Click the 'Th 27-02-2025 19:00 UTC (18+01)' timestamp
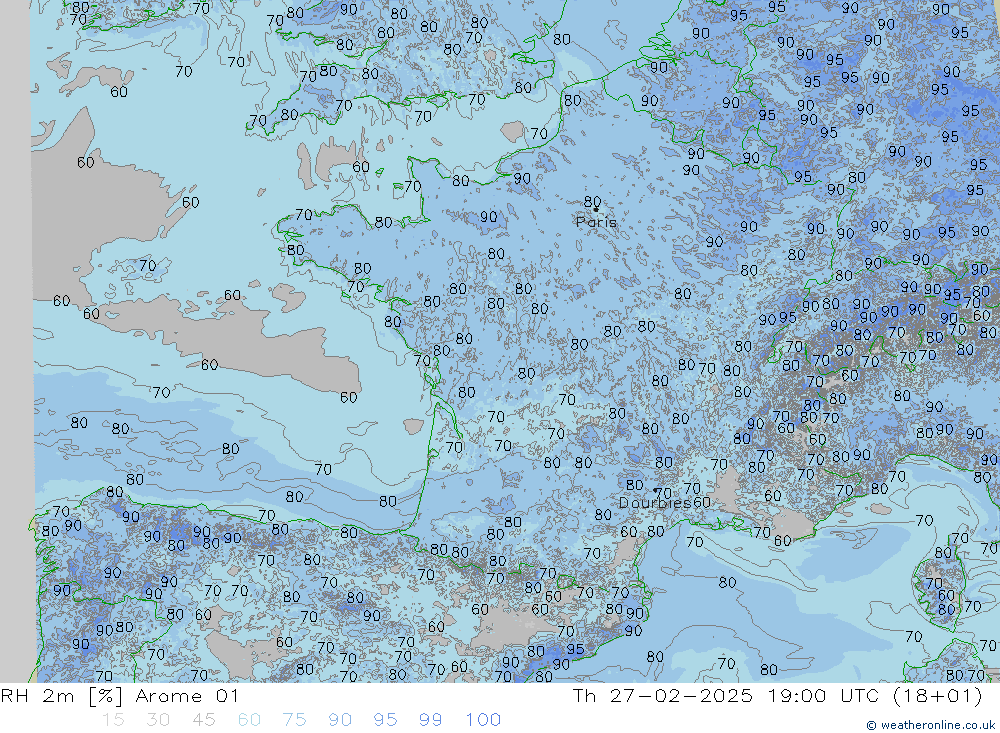This screenshot has width=1000, height=733. click(777, 695)
